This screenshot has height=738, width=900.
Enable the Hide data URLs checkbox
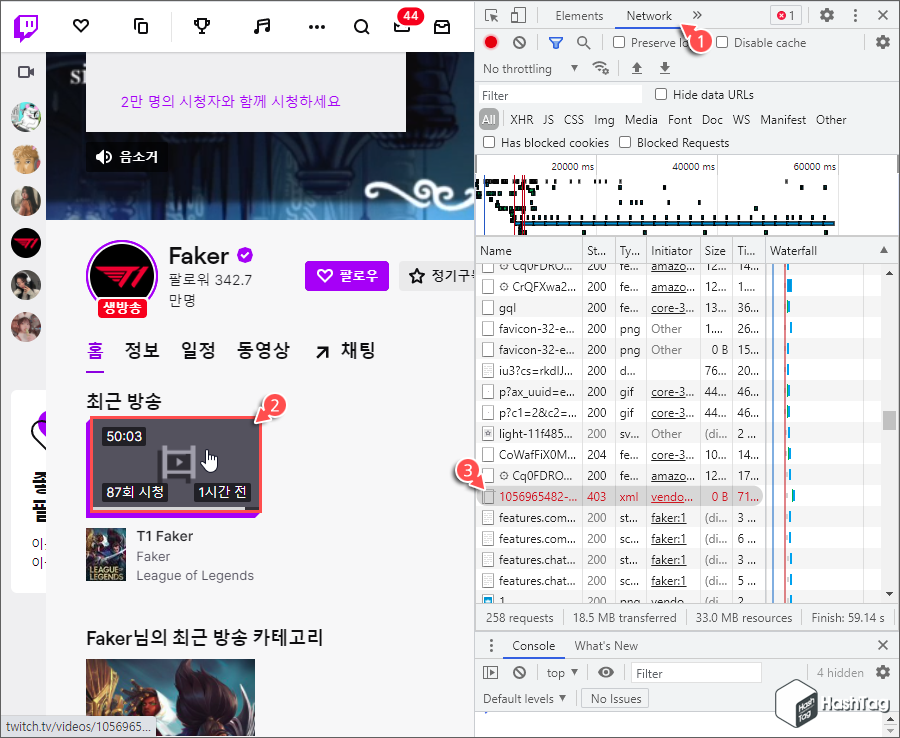pyautogui.click(x=661, y=93)
